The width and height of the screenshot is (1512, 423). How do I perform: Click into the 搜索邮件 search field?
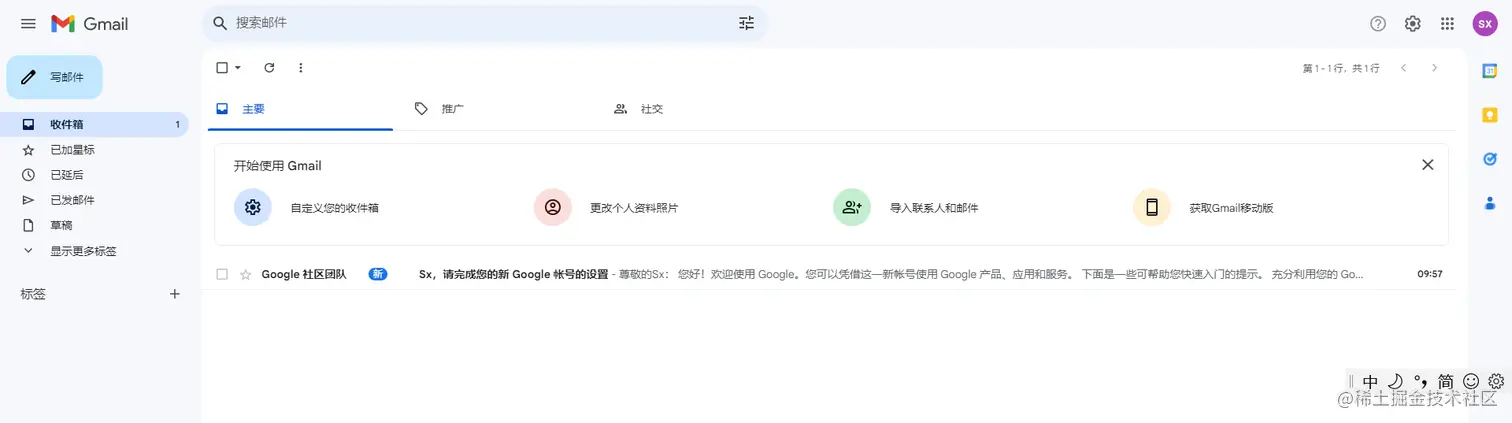[x=484, y=23]
